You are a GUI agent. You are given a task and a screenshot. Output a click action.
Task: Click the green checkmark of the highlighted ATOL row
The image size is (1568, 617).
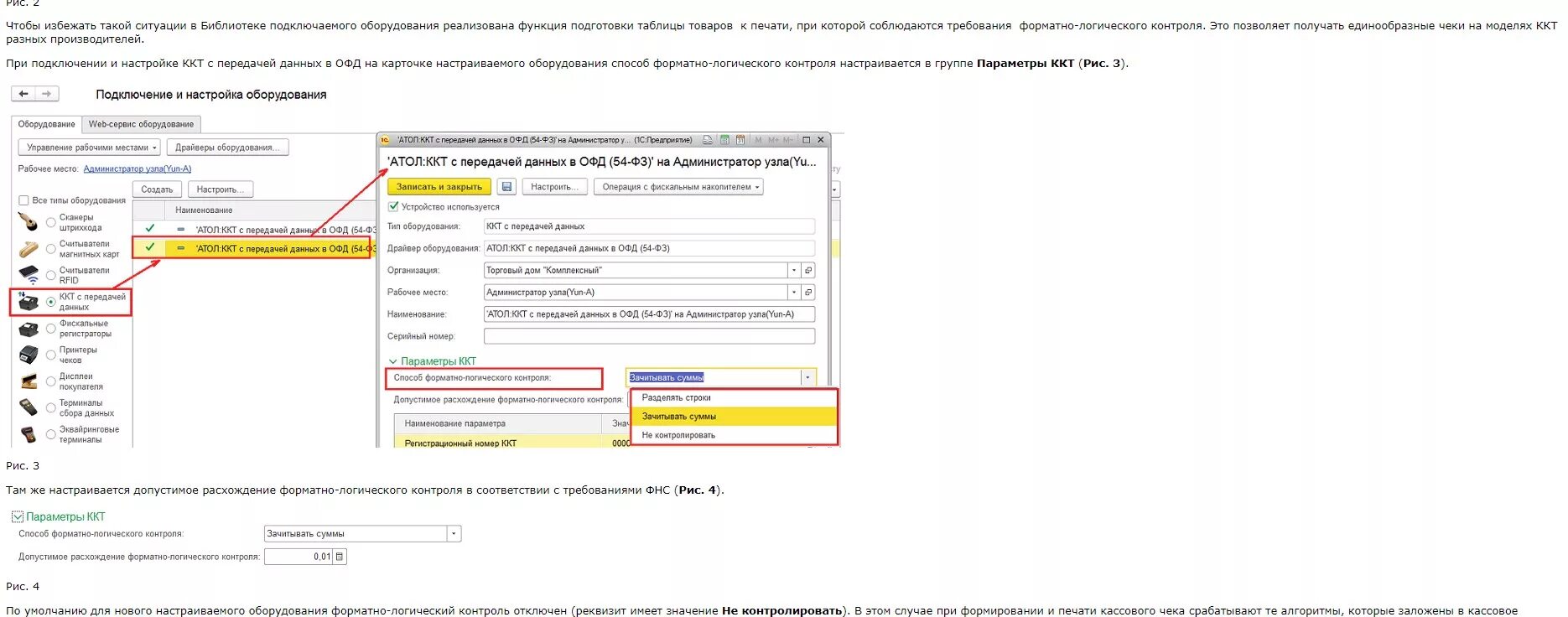[x=149, y=247]
